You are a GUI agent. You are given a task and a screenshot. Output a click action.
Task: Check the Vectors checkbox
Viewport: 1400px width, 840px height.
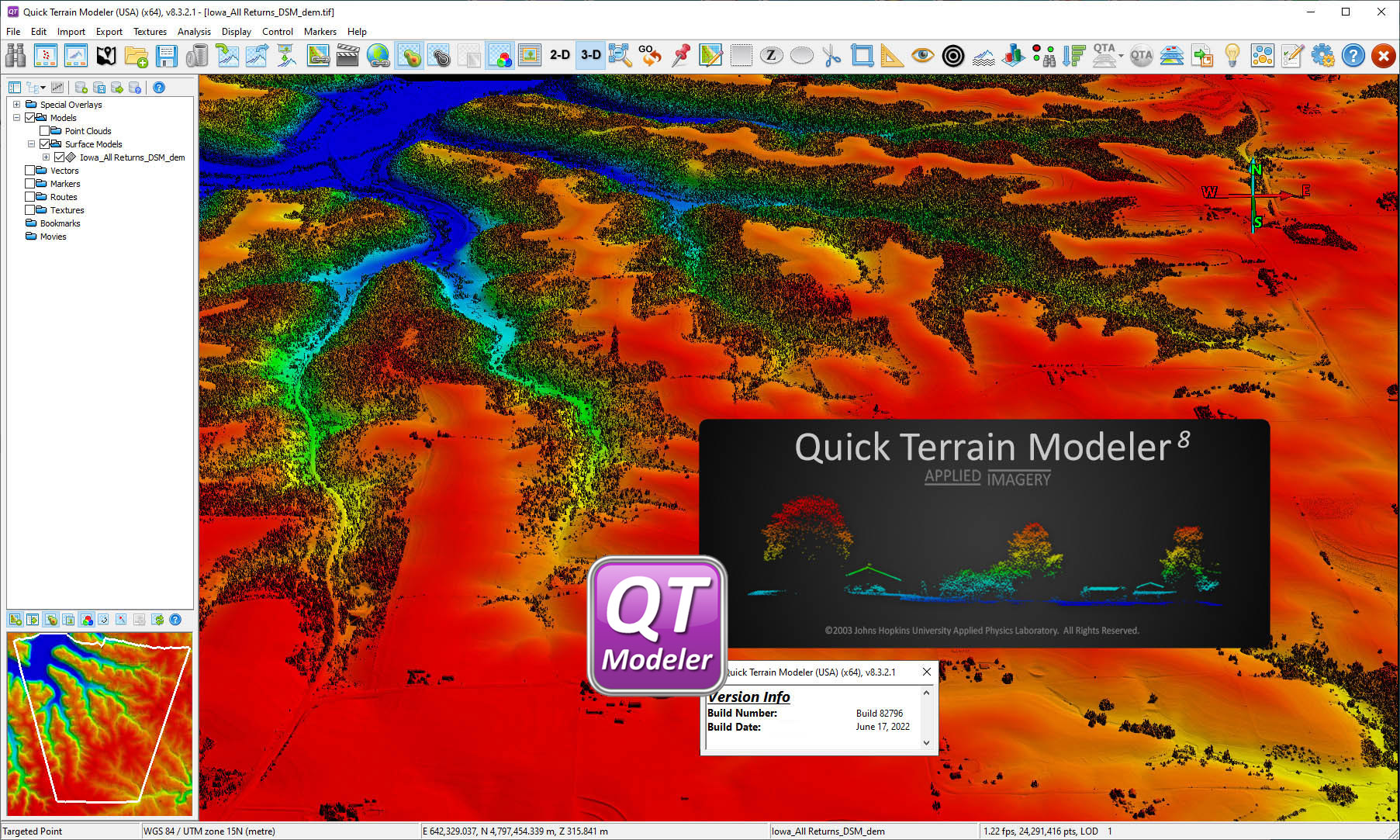pyautogui.click(x=30, y=170)
